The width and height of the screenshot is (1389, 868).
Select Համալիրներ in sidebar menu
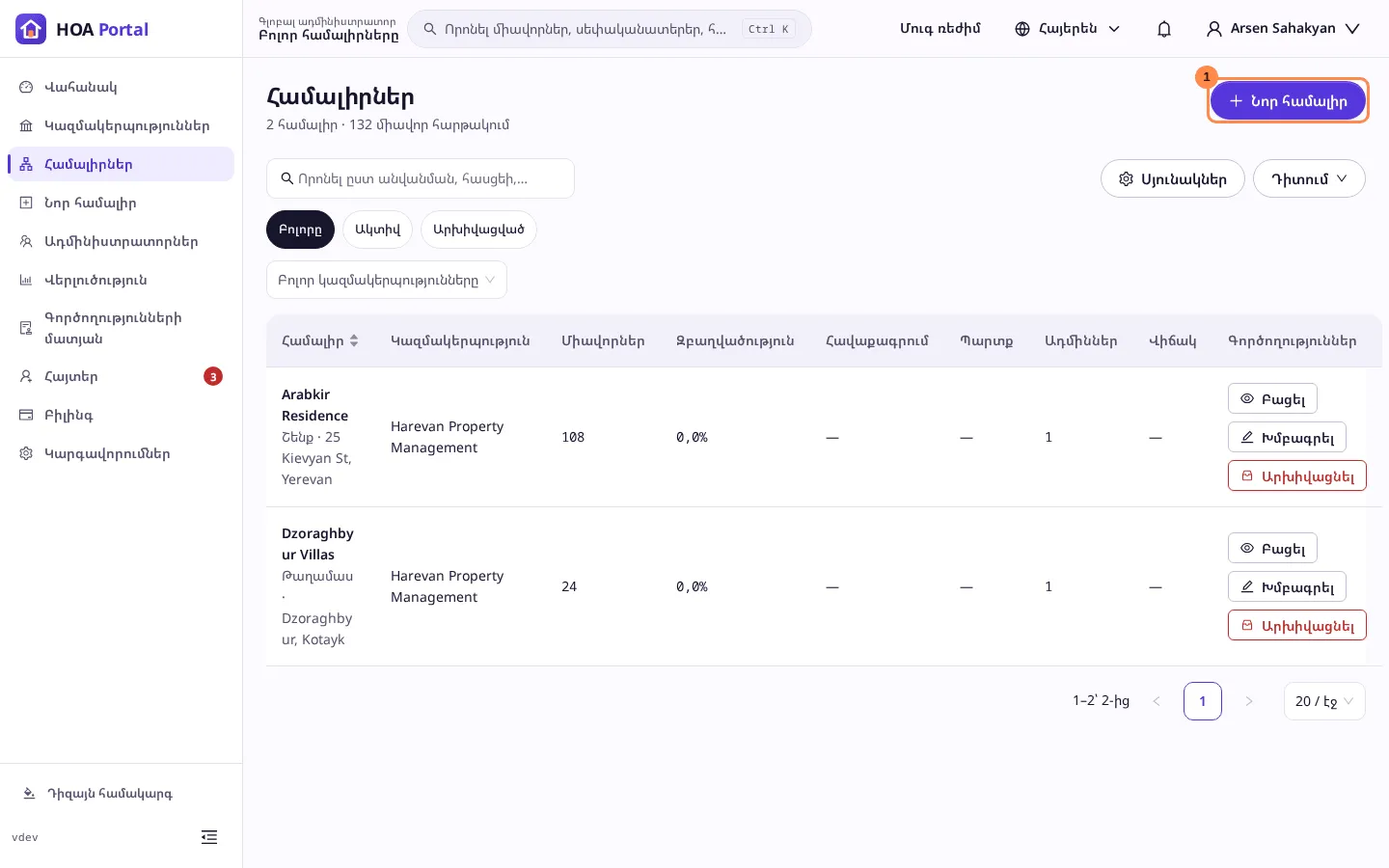(121, 164)
